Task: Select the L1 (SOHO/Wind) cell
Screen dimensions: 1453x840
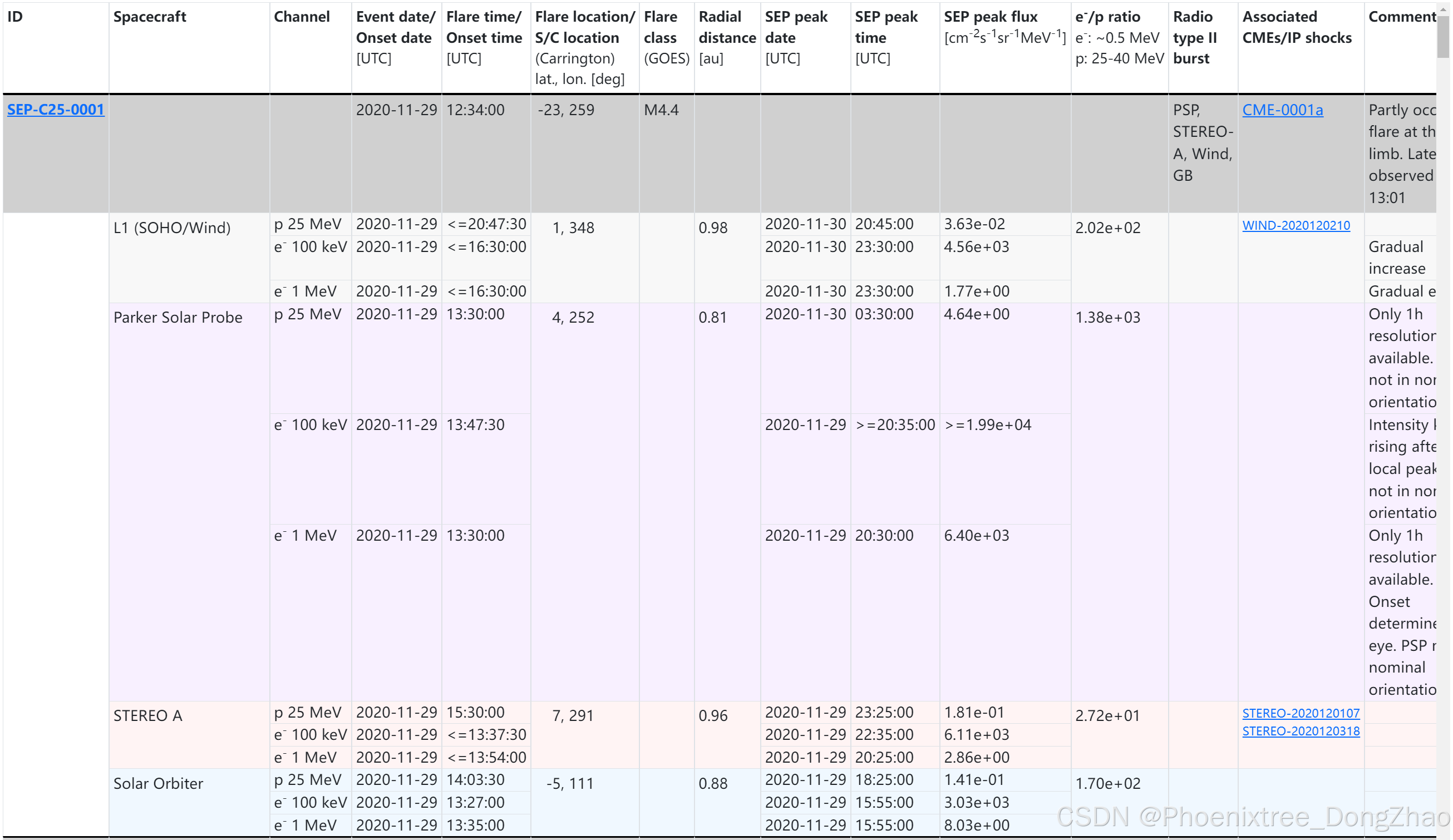Action: click(172, 228)
